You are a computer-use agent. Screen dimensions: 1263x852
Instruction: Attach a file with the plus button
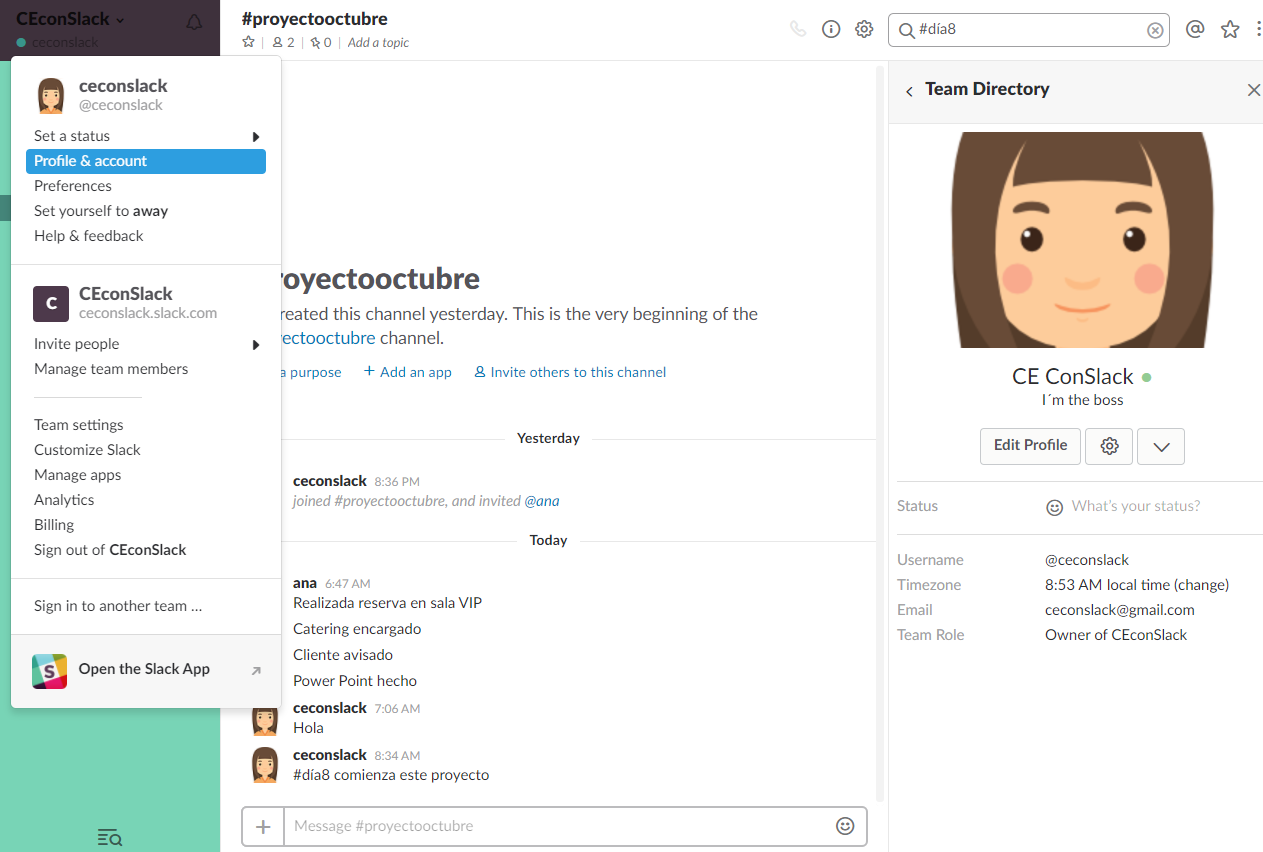pos(263,826)
